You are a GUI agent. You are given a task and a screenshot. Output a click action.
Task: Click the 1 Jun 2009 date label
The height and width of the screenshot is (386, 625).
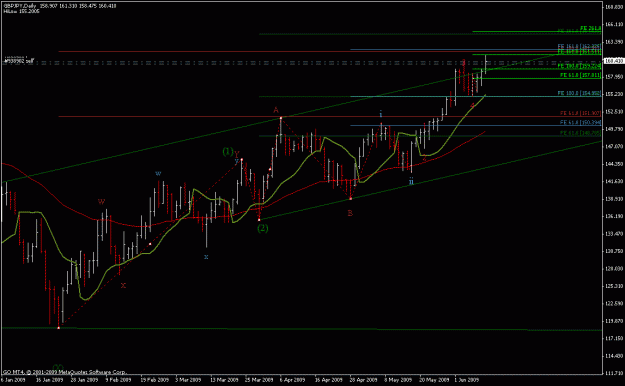(467, 380)
